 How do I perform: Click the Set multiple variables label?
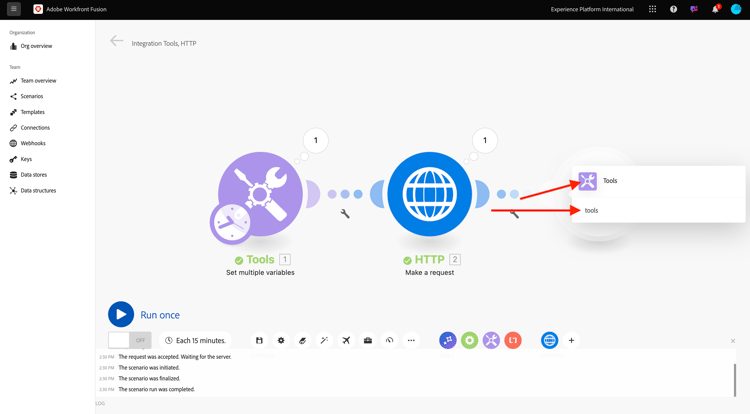coord(260,272)
